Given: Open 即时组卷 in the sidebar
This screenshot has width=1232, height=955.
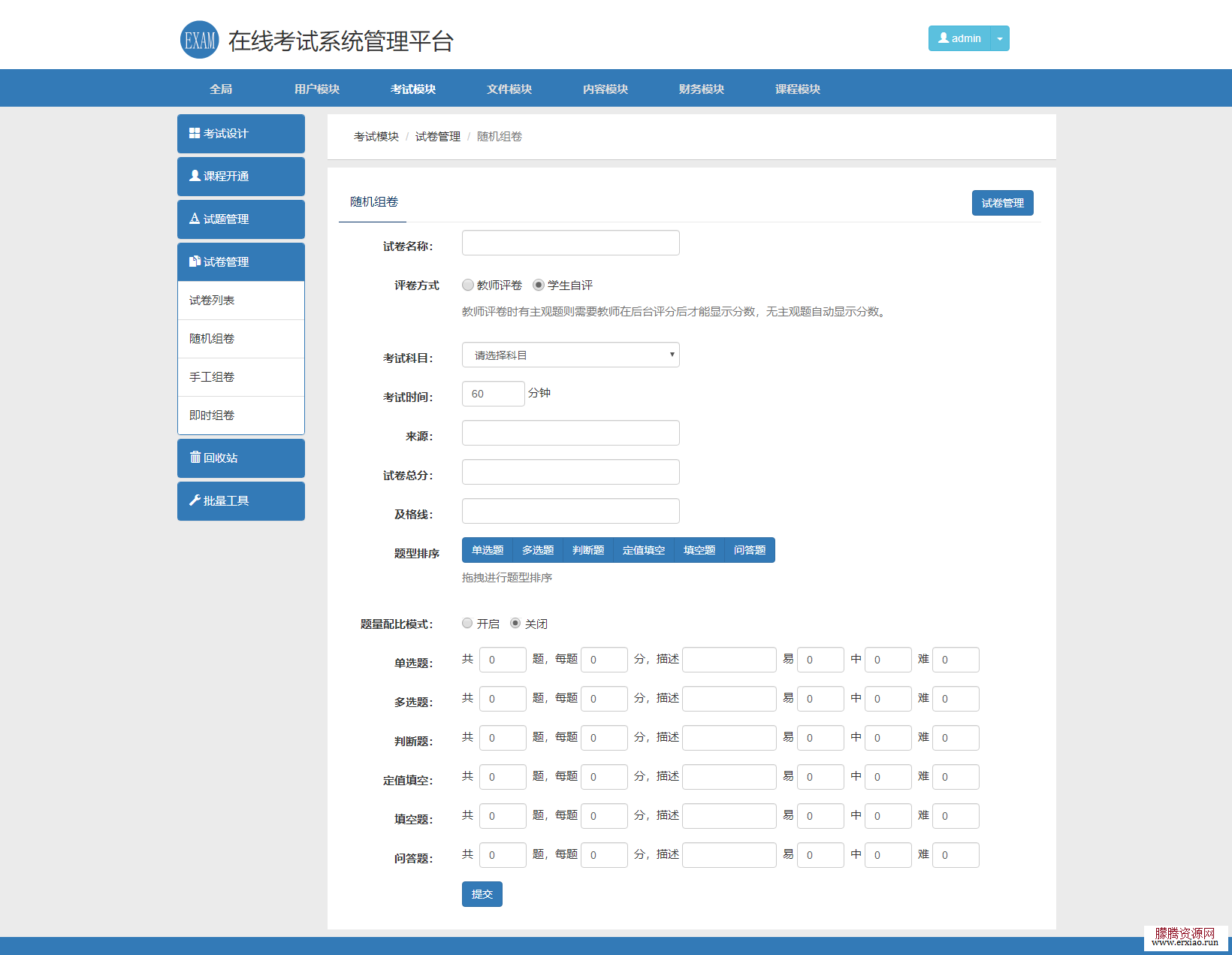Looking at the screenshot, I should pos(241,416).
